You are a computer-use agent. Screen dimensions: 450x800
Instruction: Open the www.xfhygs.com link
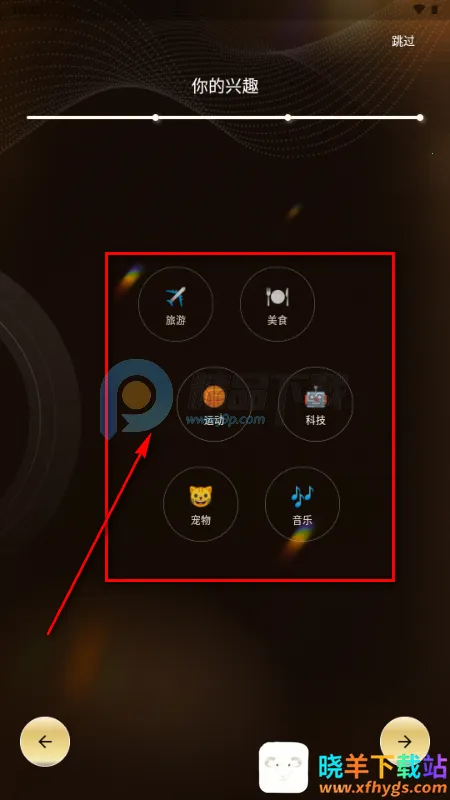point(383,789)
